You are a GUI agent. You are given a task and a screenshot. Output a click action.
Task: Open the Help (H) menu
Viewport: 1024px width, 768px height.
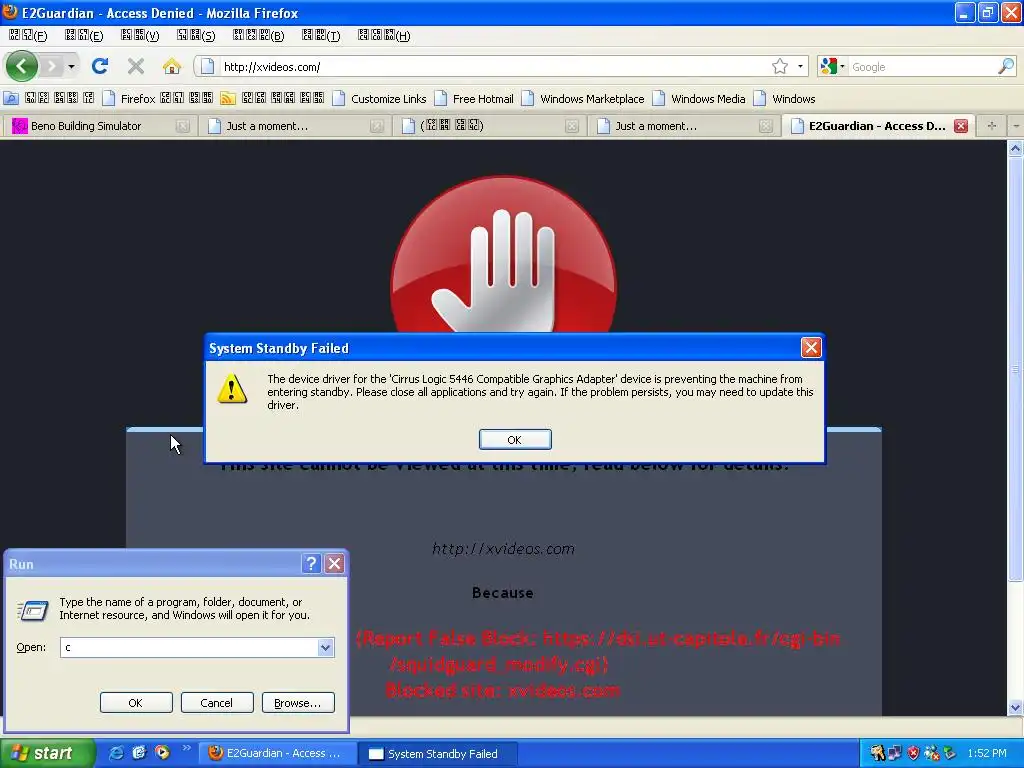coord(384,35)
